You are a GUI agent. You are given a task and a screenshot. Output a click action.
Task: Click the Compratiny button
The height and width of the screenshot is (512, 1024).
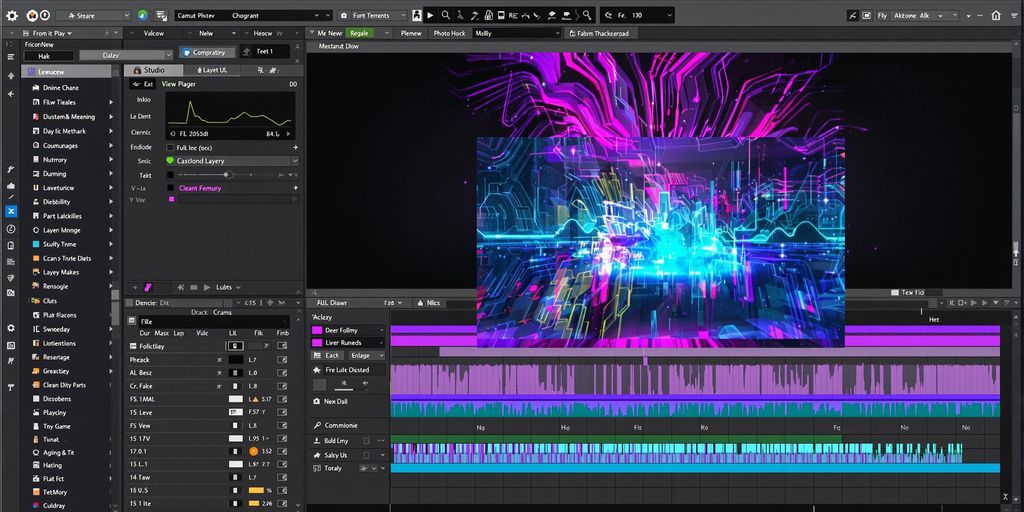[x=208, y=52]
